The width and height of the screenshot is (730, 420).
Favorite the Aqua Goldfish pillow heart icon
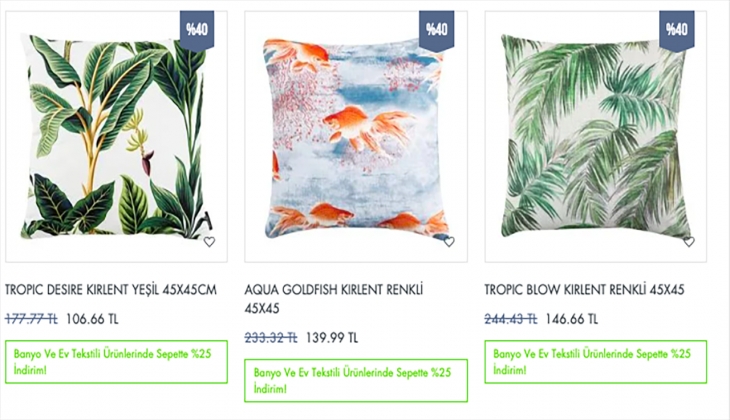449,242
